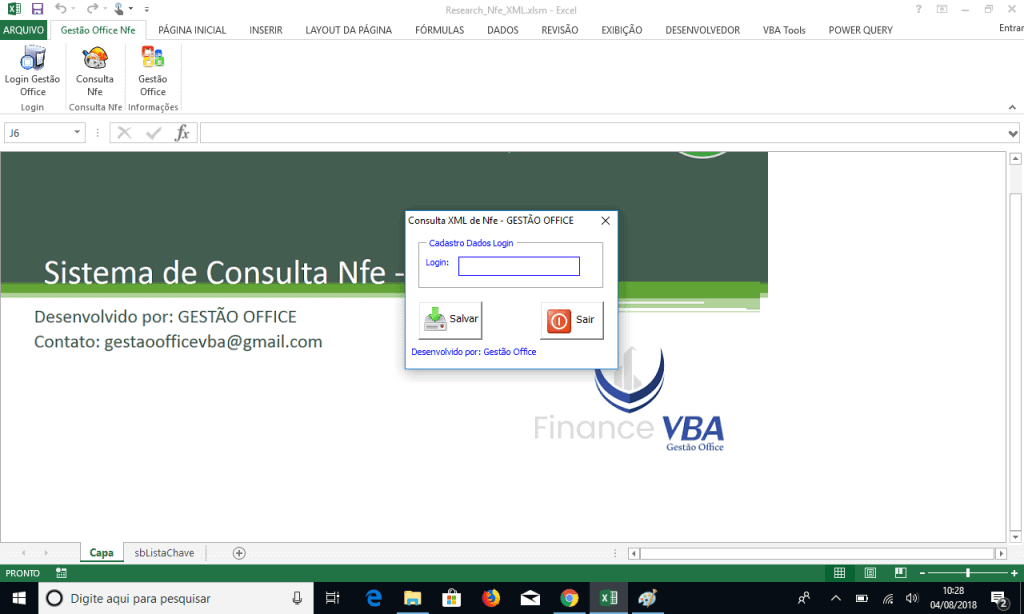
Task: Launch Consulta Nfe ribbon tool
Action: click(x=95, y=72)
